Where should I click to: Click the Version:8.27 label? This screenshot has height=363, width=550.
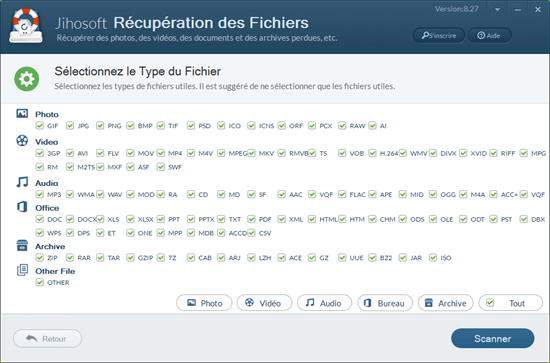point(456,9)
